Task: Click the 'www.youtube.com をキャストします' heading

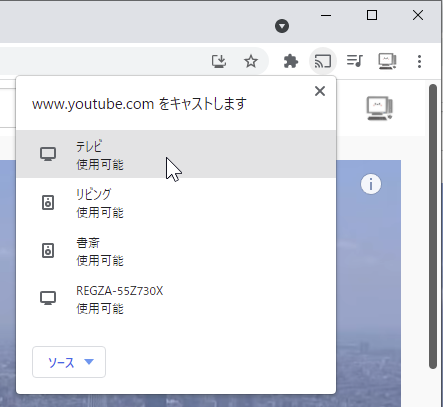Action: 139,104
